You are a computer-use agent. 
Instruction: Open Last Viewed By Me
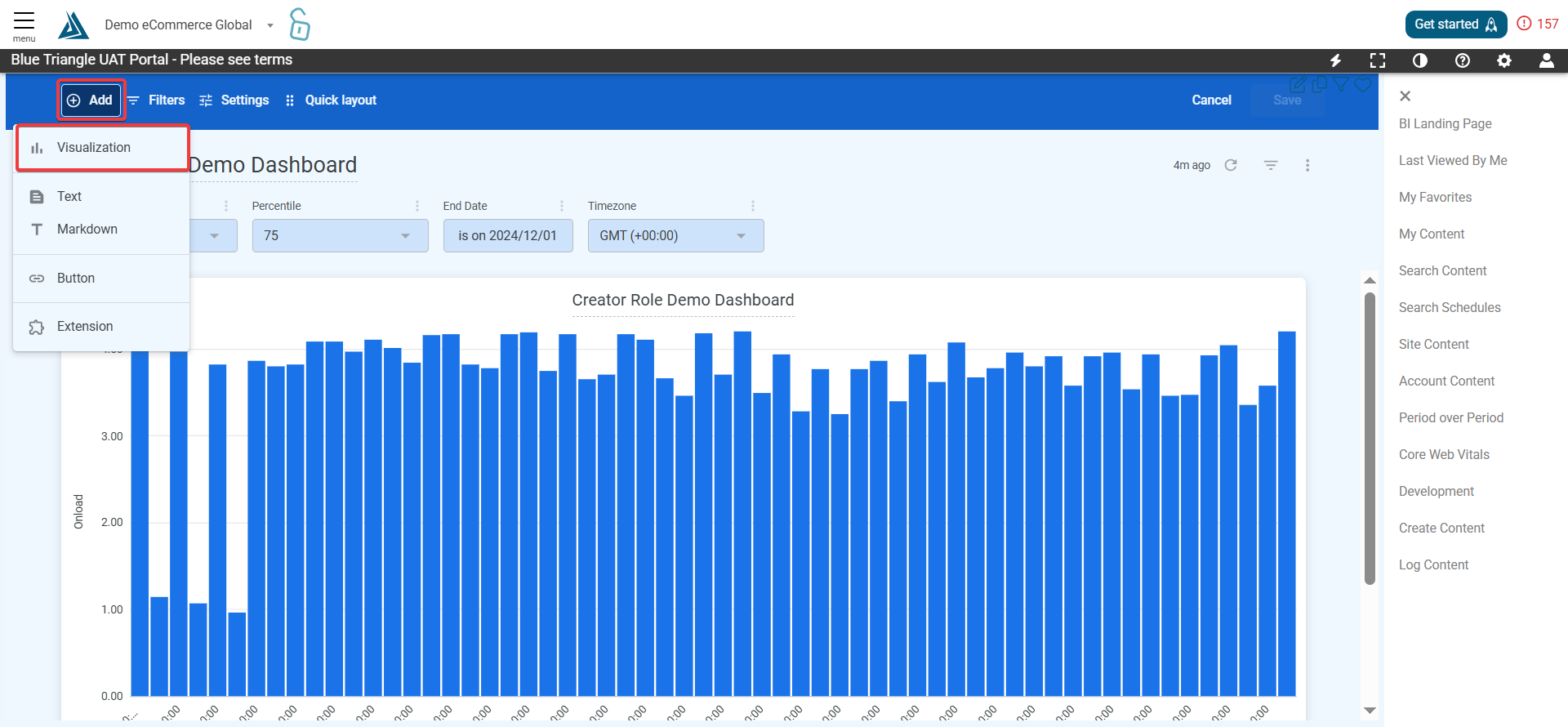click(x=1453, y=161)
